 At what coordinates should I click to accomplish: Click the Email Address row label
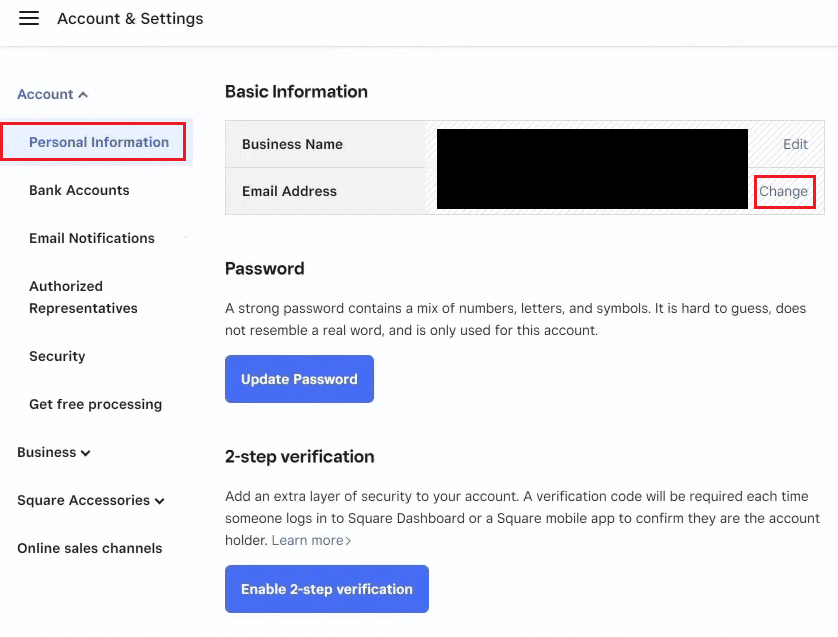pyautogui.click(x=289, y=191)
